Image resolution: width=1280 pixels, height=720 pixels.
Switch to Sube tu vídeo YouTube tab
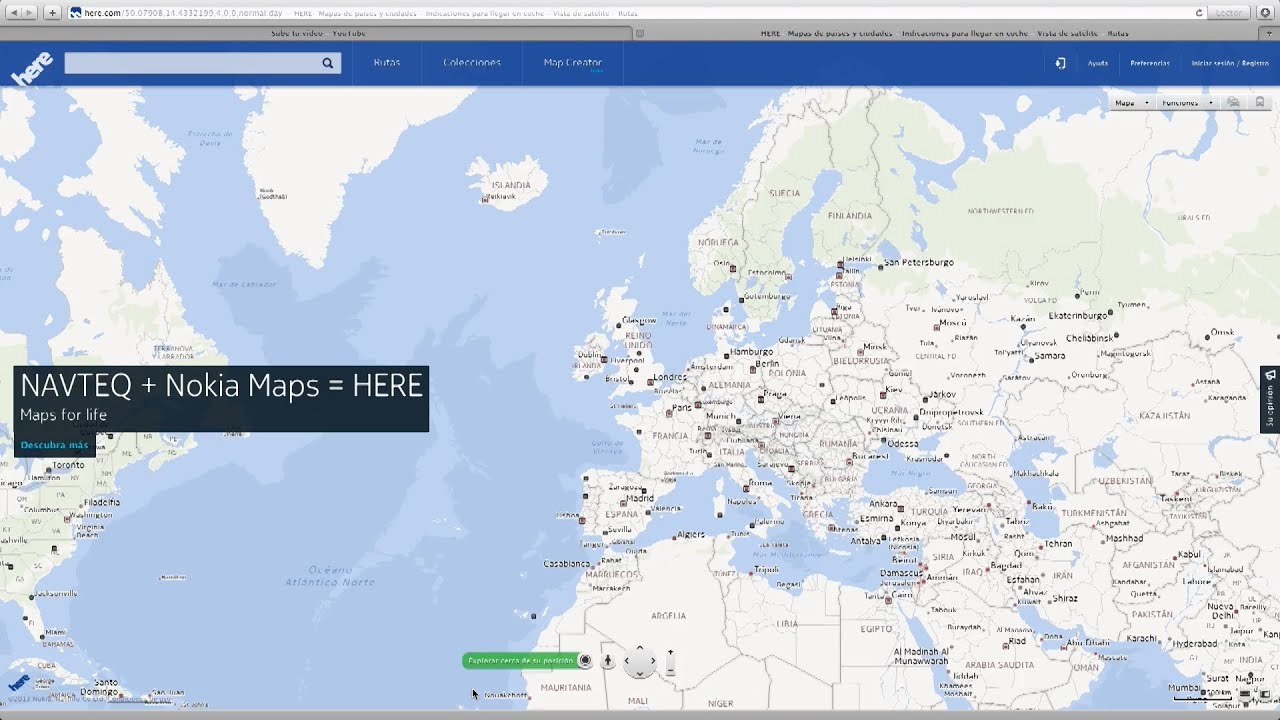click(x=318, y=33)
